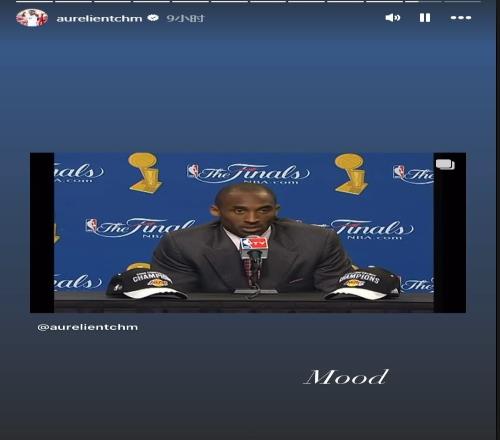Mute the story sound with the speaker icon

pyautogui.click(x=393, y=18)
